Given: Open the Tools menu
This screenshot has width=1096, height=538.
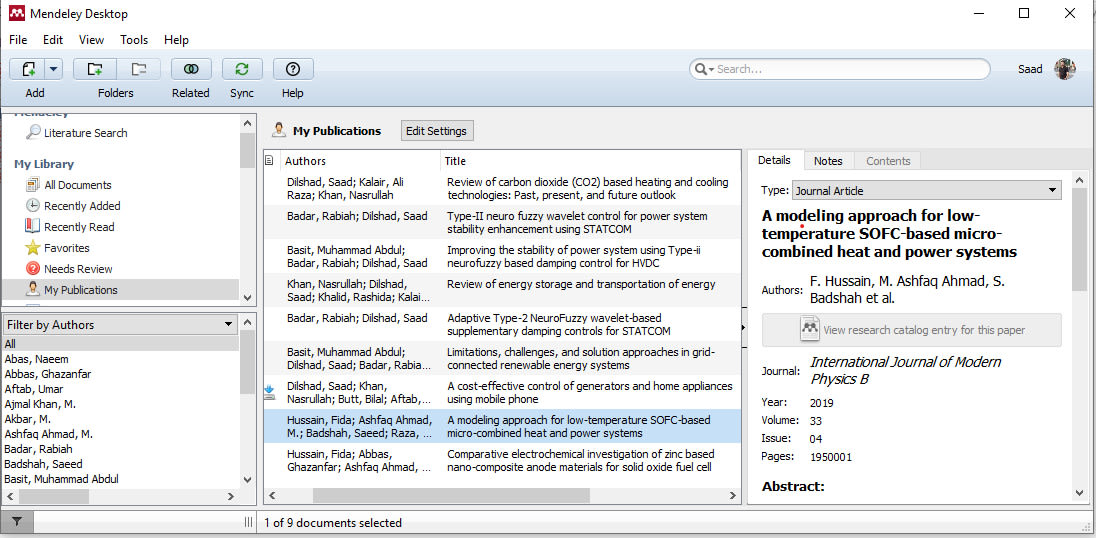Looking at the screenshot, I should coord(134,40).
